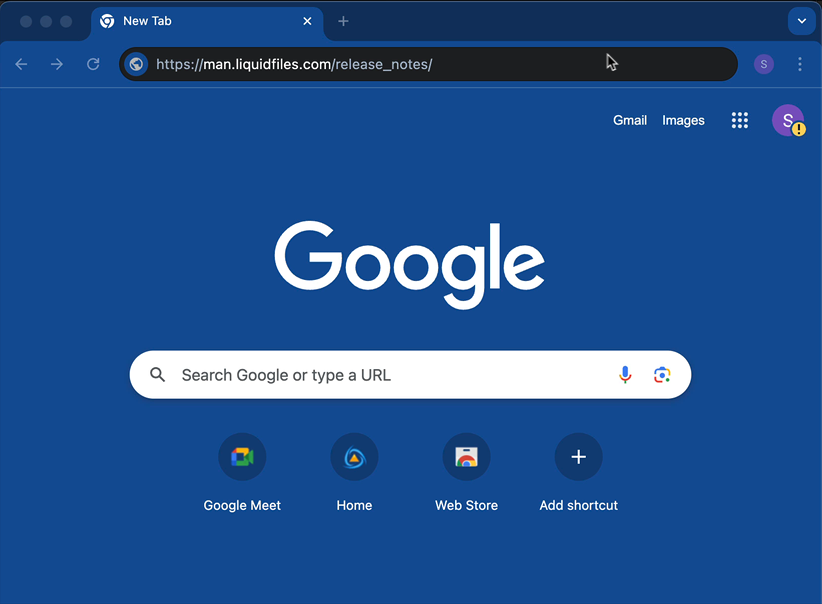View site information in the address bar
Screen dimensions: 822x604
click(x=136, y=64)
